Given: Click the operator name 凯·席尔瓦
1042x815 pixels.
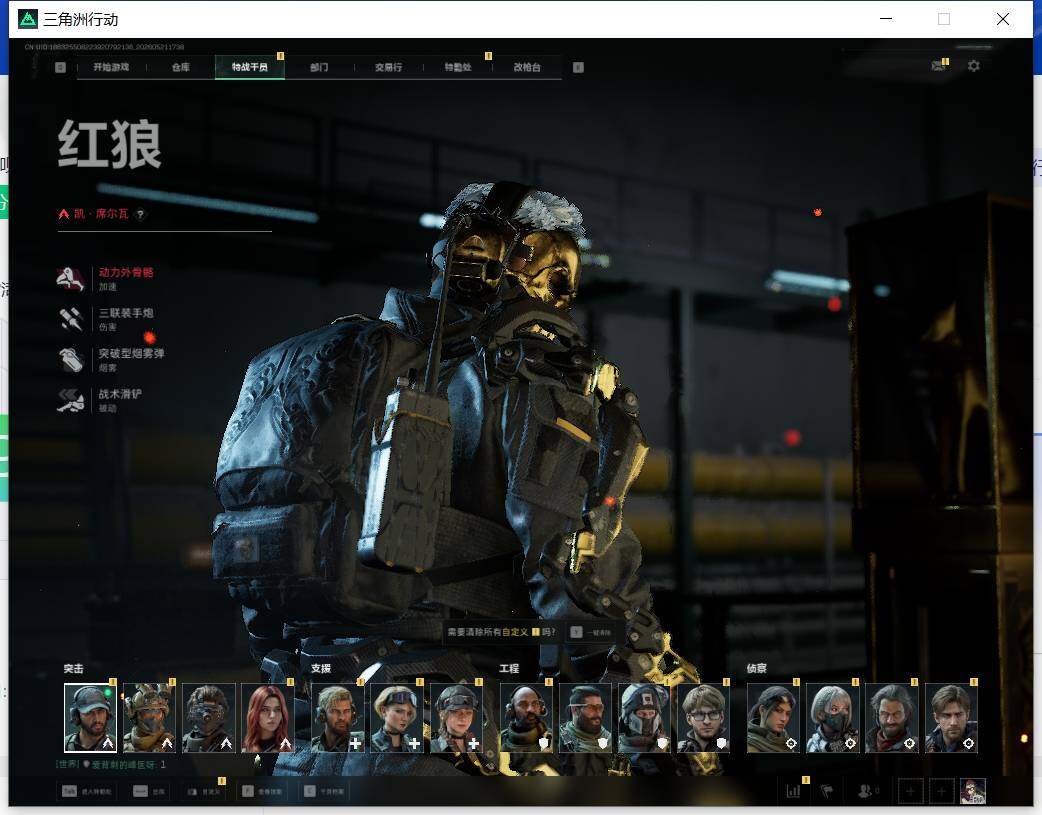Looking at the screenshot, I should 101,214.
